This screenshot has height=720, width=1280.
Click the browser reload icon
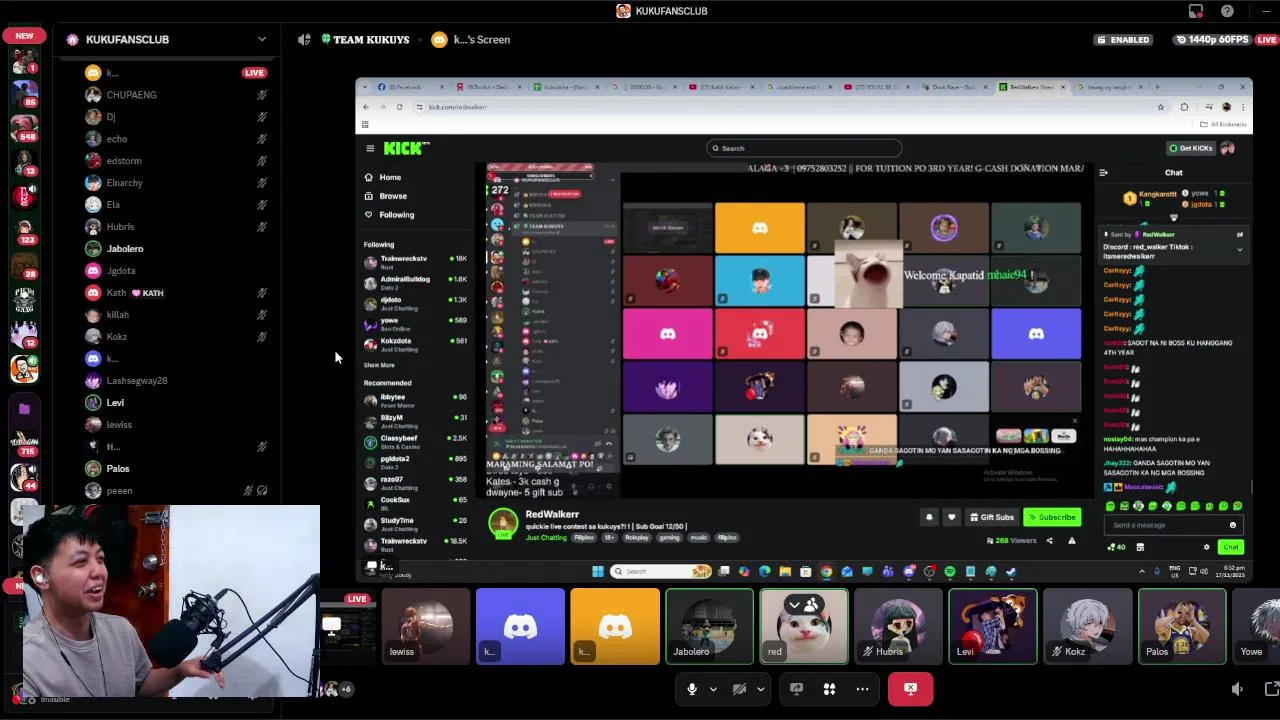(399, 107)
